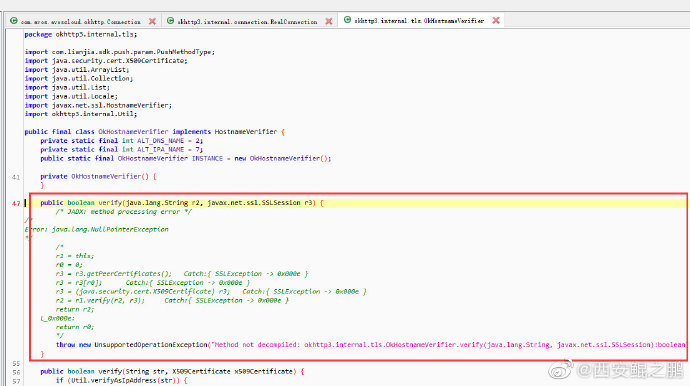Click the class declaration OkHostnameVerifier line
This screenshot has width=690, height=386.
154,132
